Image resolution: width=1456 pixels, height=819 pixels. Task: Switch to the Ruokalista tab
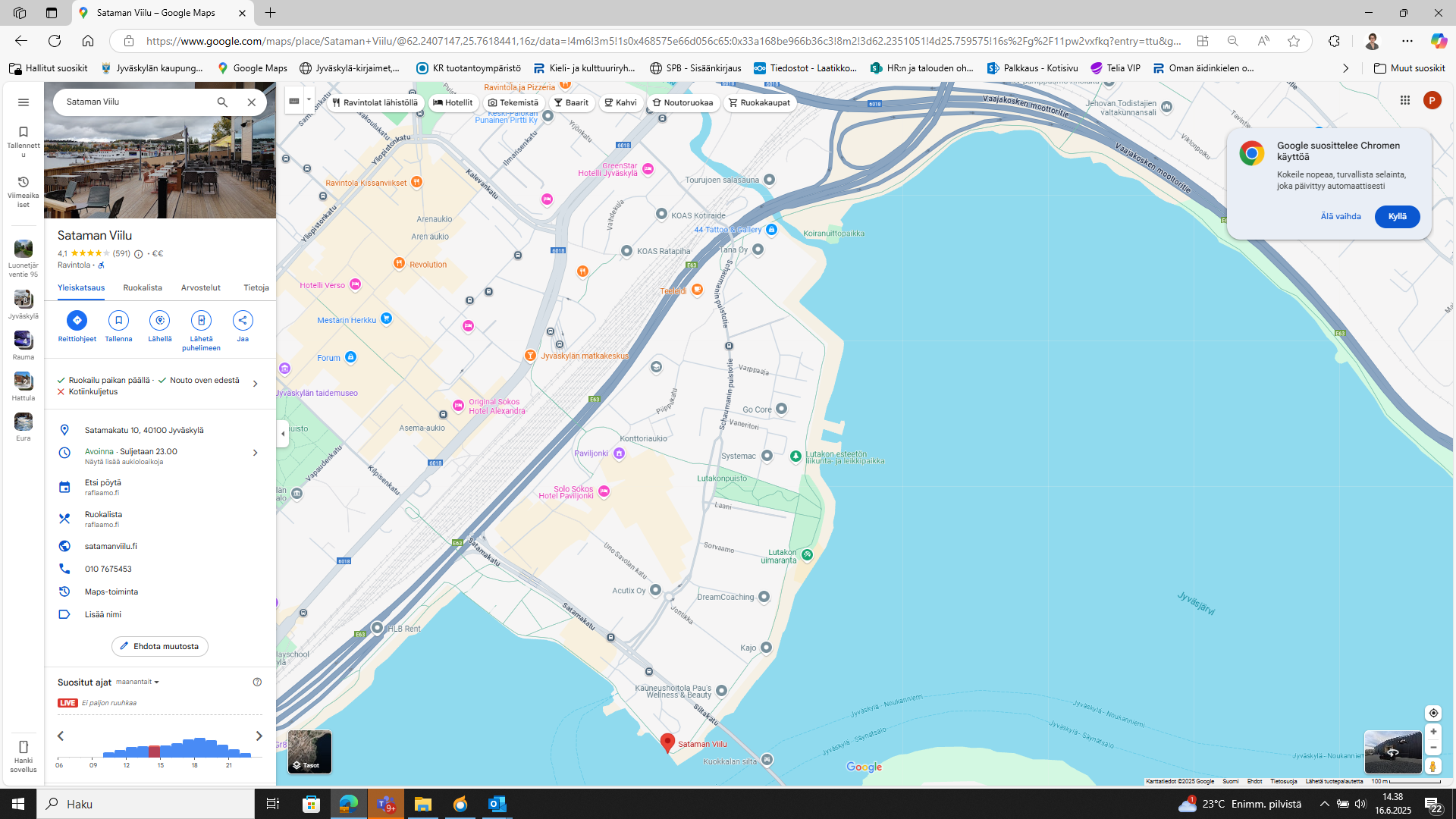[x=143, y=287]
